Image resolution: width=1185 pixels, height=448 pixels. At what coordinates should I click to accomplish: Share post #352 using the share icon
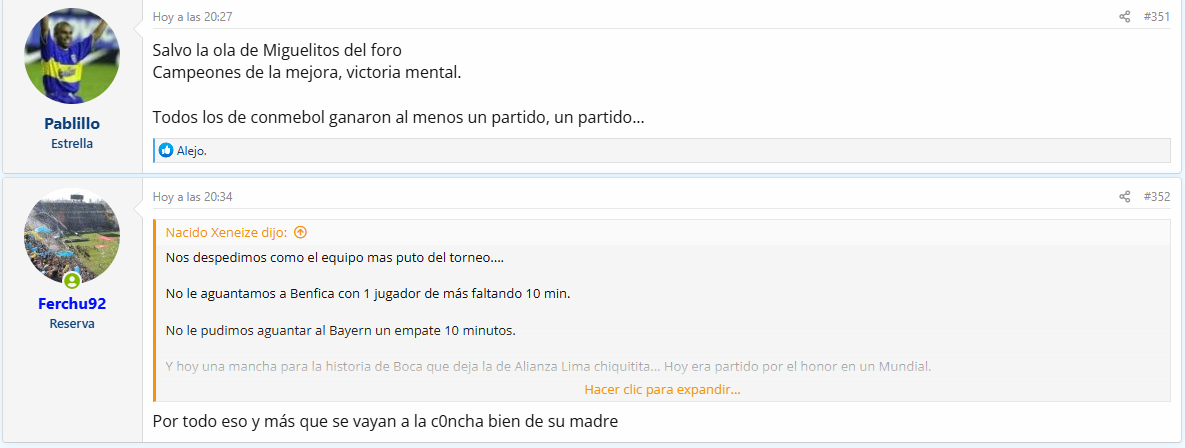click(1125, 196)
